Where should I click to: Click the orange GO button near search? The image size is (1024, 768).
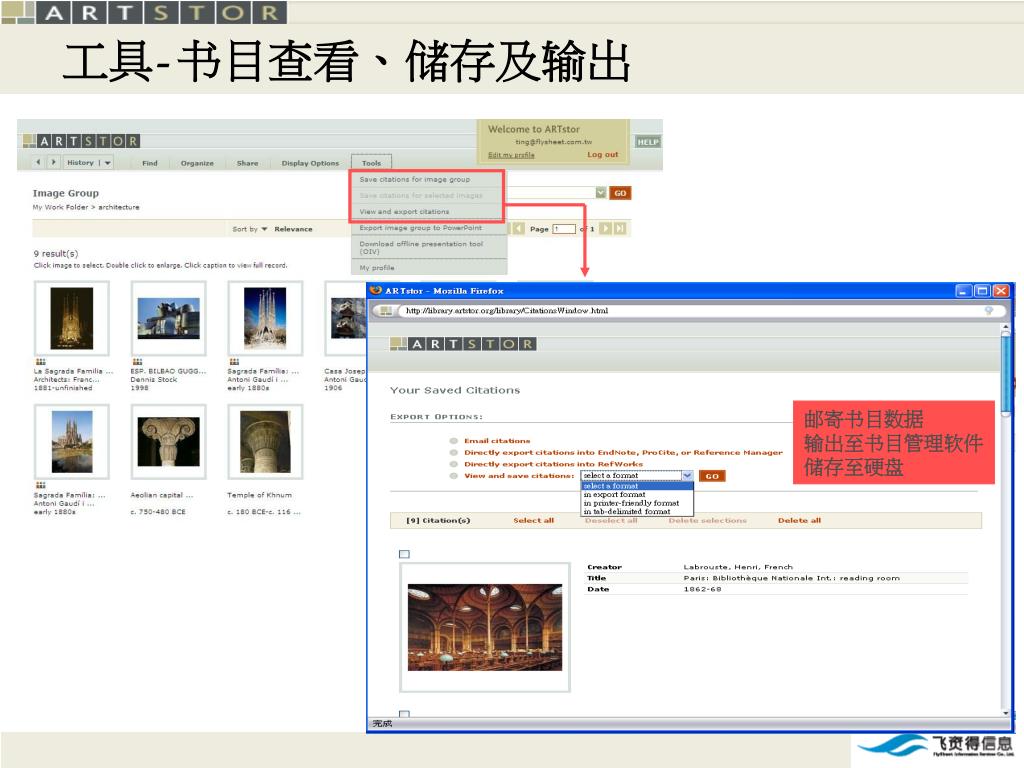[620, 193]
